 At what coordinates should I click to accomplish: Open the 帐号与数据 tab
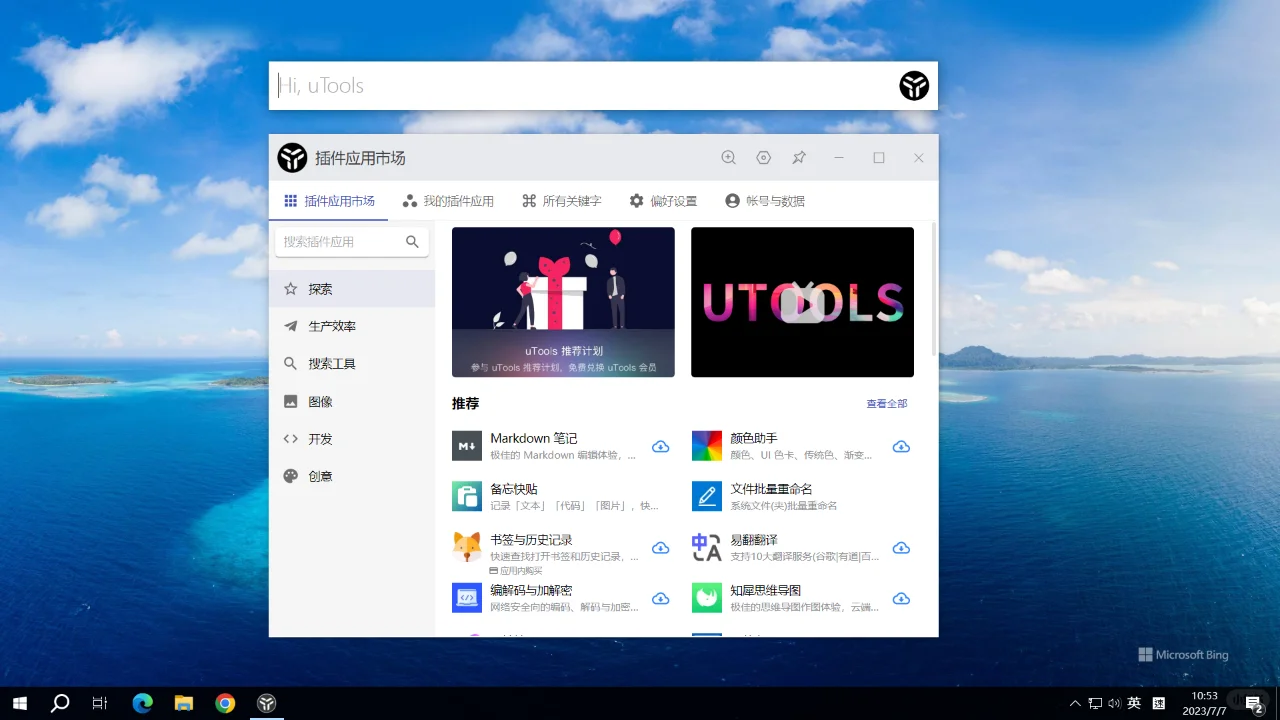[x=765, y=201]
